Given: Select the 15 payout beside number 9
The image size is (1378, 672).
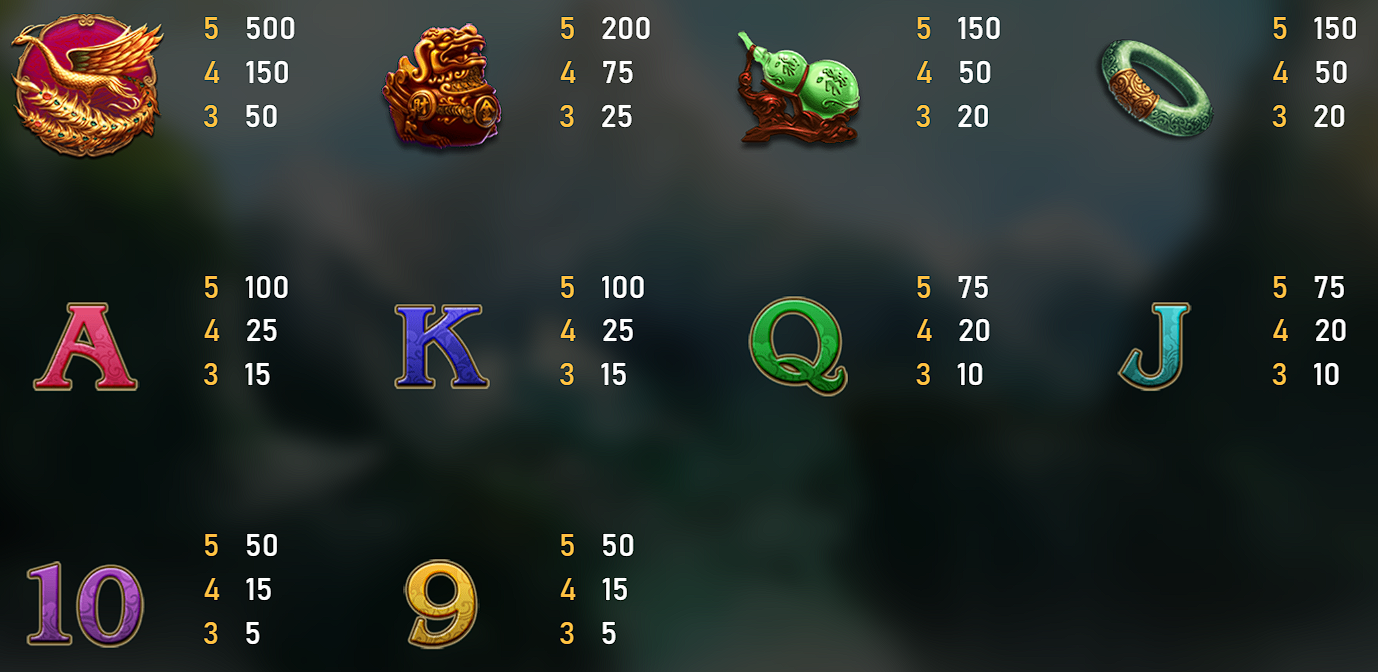Looking at the screenshot, I should [x=615, y=590].
